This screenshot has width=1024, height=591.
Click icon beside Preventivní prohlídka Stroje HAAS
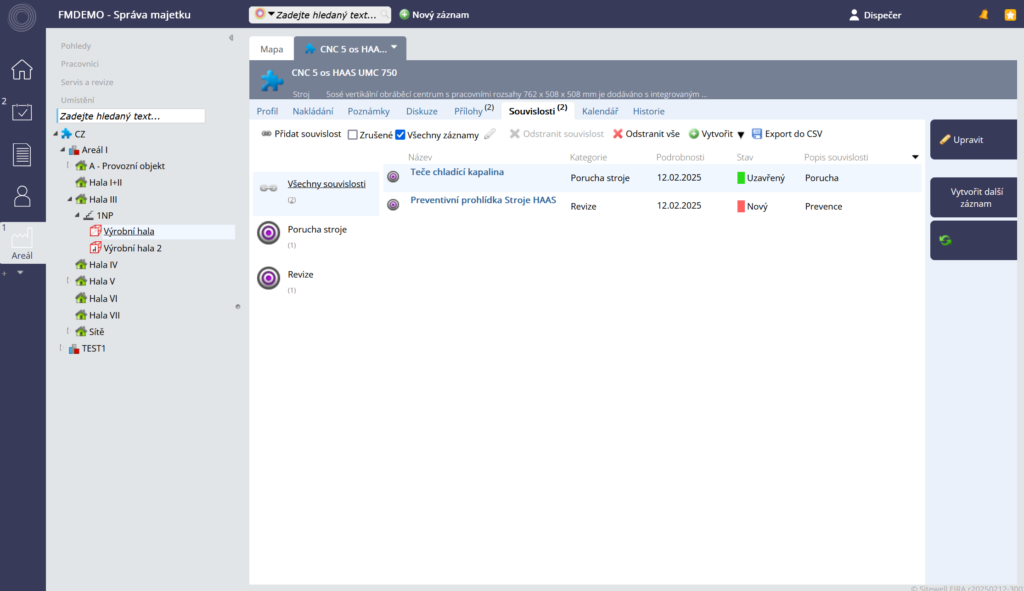393,204
